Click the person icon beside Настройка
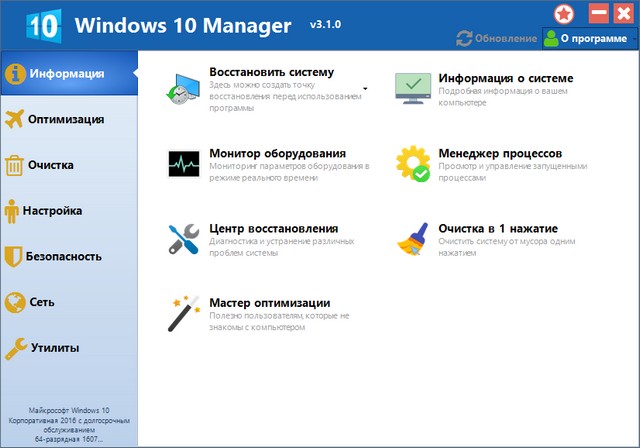Viewport: 640px width, 448px height. (x=11, y=211)
